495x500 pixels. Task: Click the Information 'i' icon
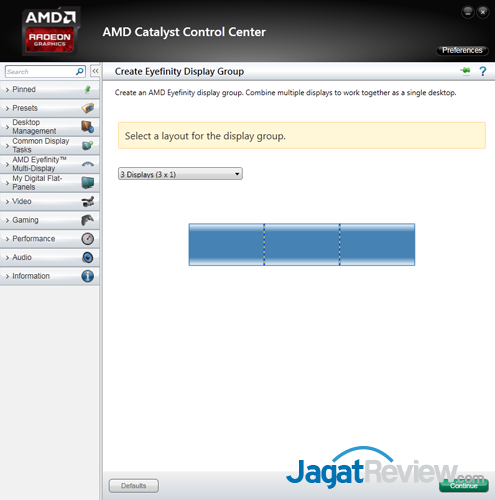coord(88,276)
